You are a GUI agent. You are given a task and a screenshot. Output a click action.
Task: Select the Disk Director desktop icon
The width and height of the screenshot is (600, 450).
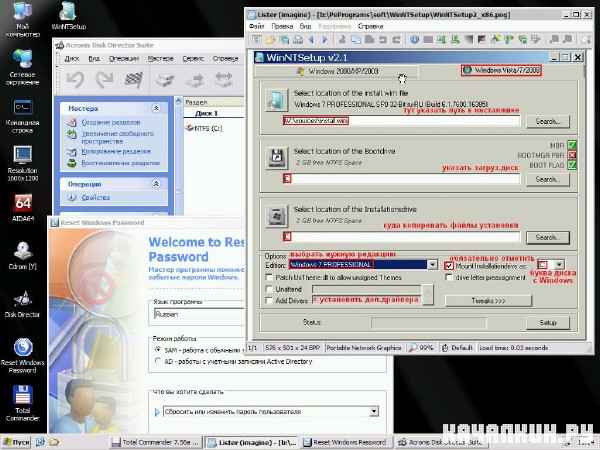22,304
